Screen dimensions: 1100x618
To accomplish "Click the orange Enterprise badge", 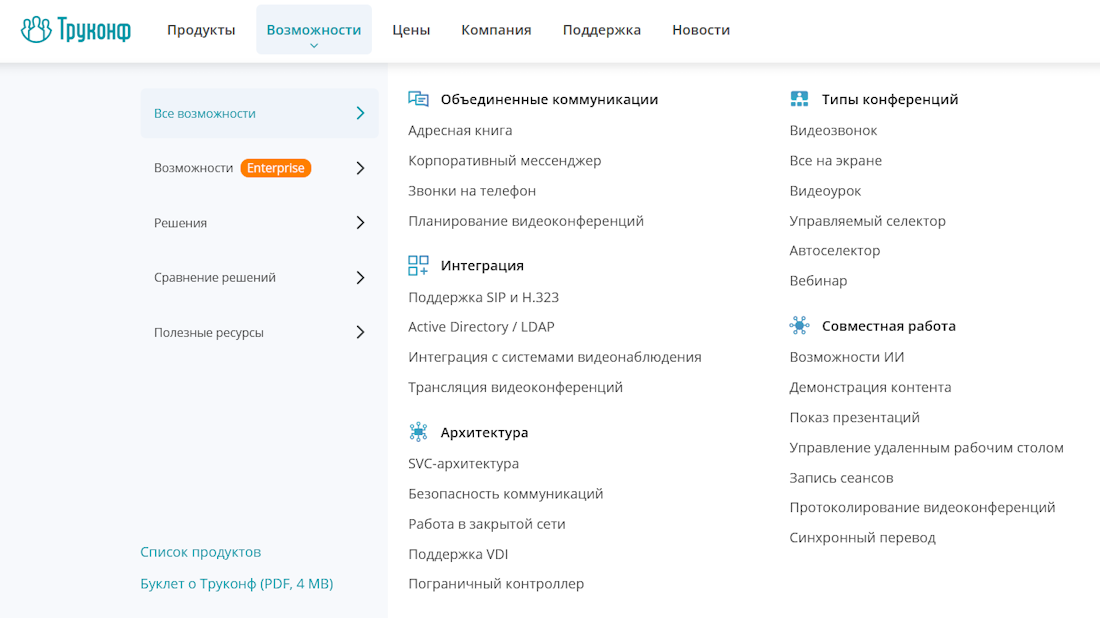I will coord(276,167).
